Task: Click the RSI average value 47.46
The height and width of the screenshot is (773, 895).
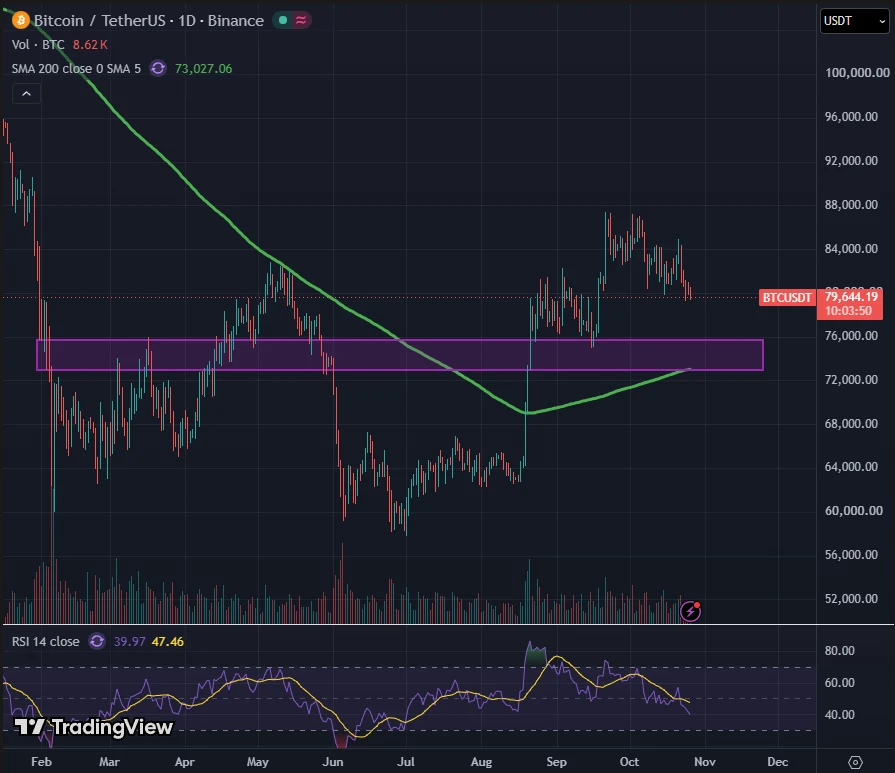Action: [x=168, y=641]
